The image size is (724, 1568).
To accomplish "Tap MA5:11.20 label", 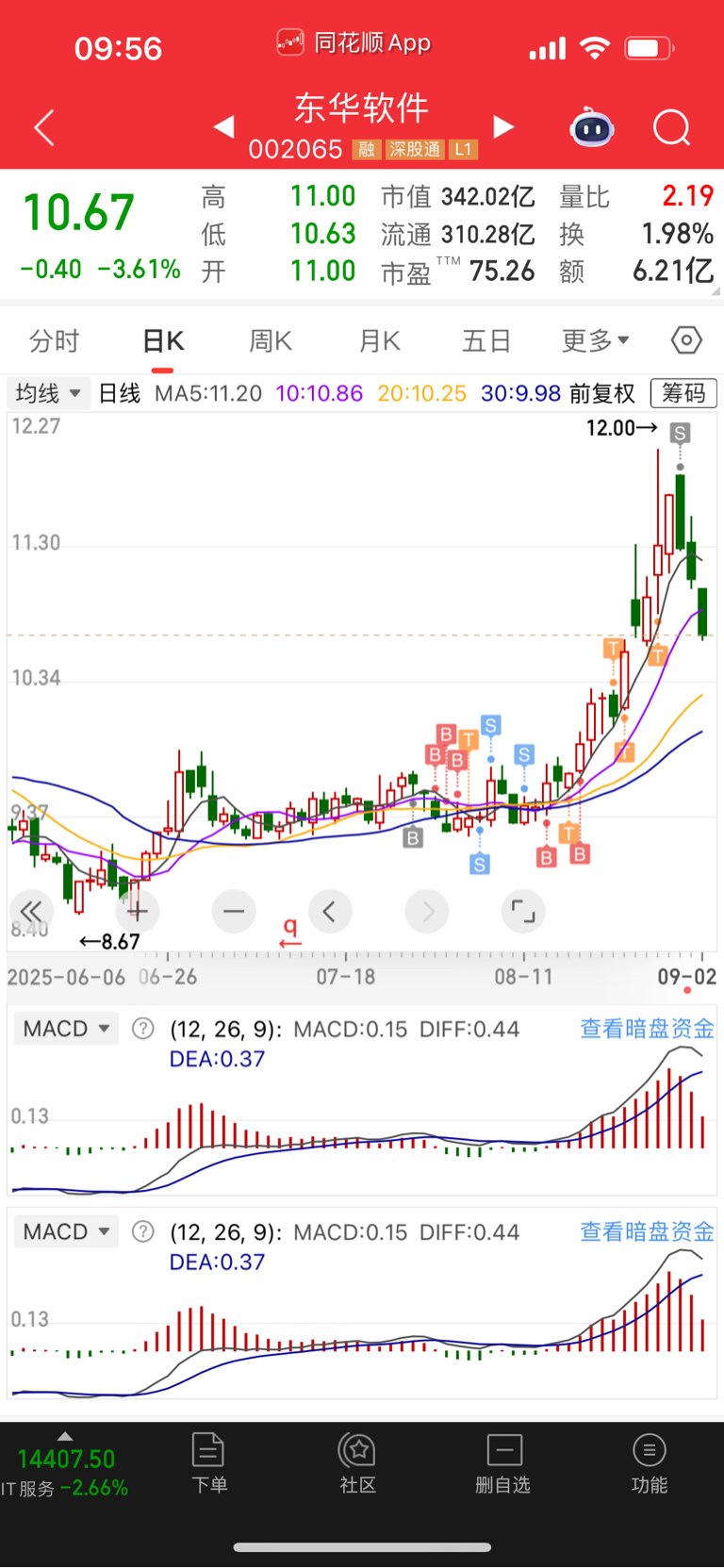I will pyautogui.click(x=208, y=393).
